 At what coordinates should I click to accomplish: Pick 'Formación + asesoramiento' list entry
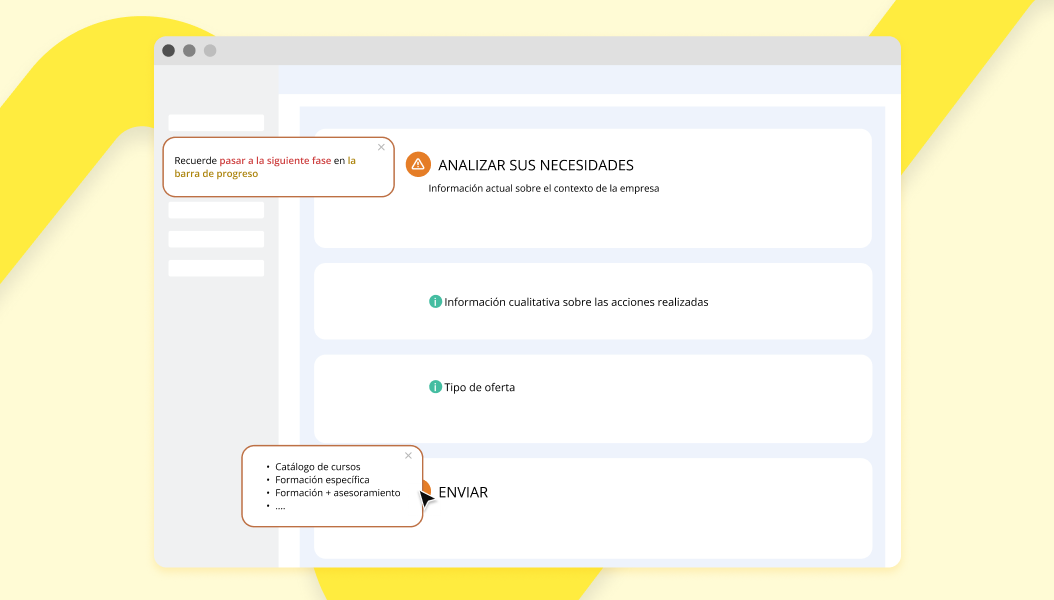pos(337,493)
